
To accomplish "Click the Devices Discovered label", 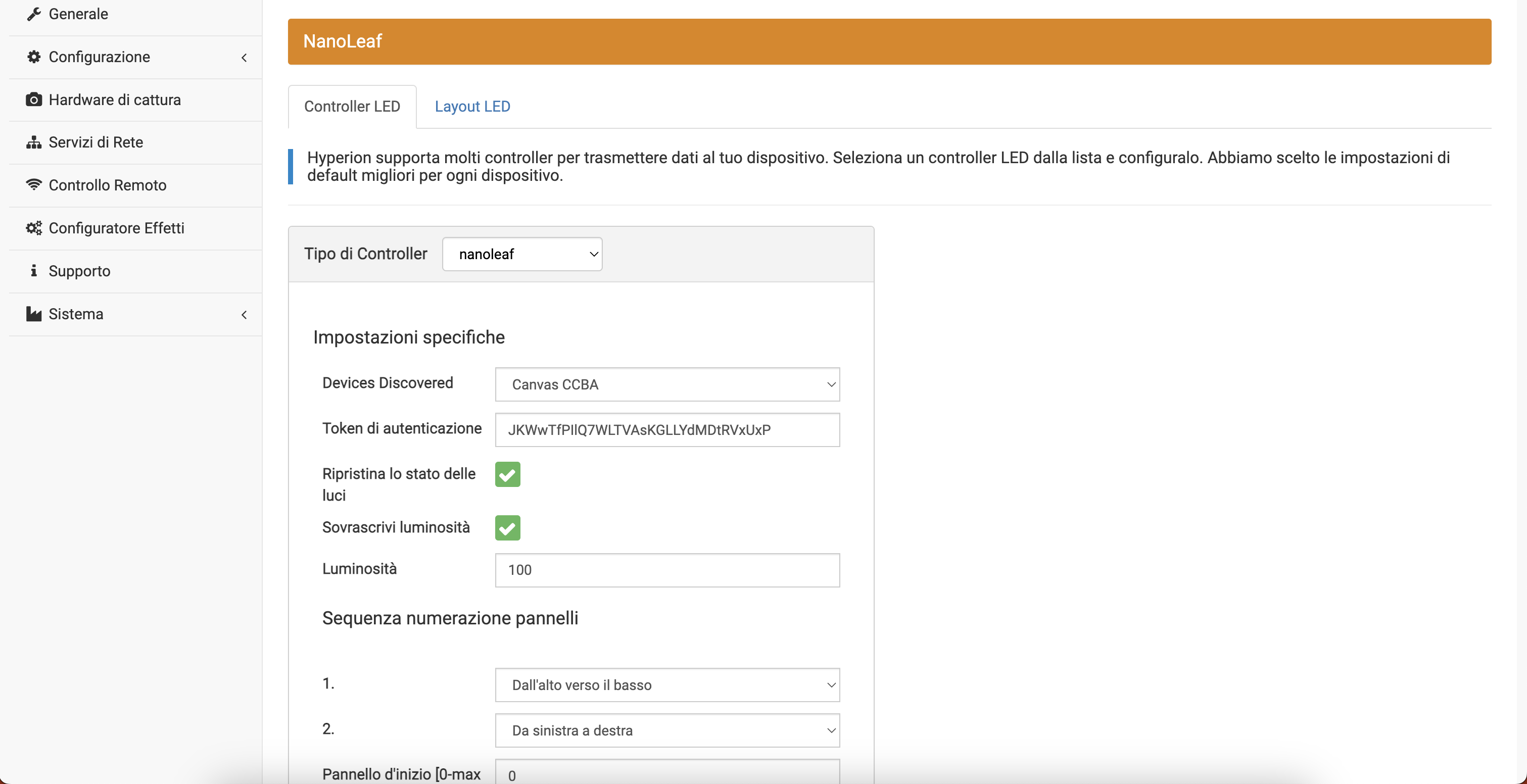I will [388, 383].
